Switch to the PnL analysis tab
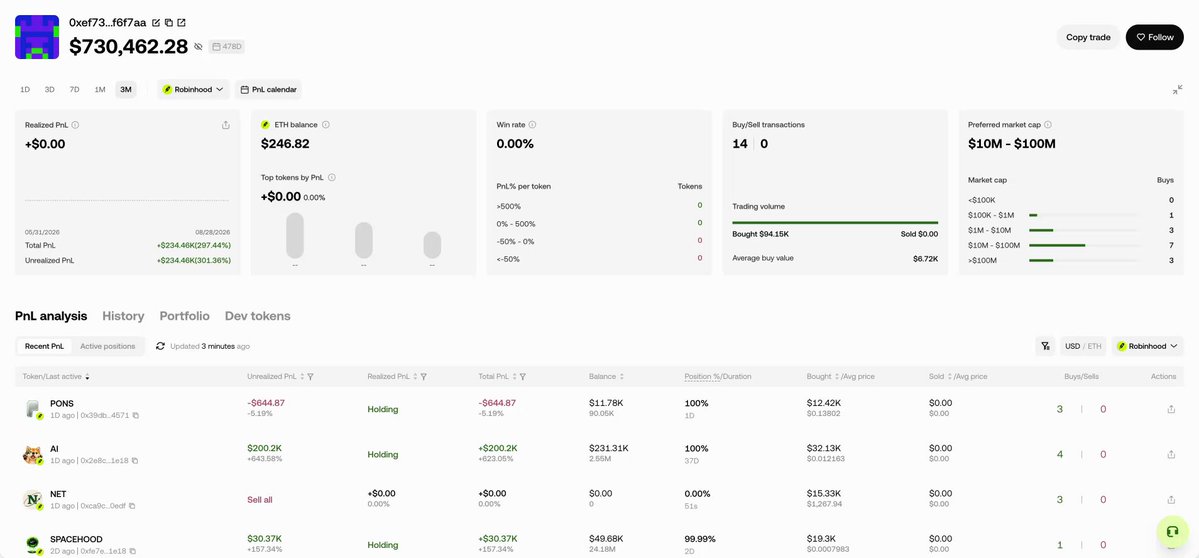This screenshot has width=1199, height=558. coord(51,316)
